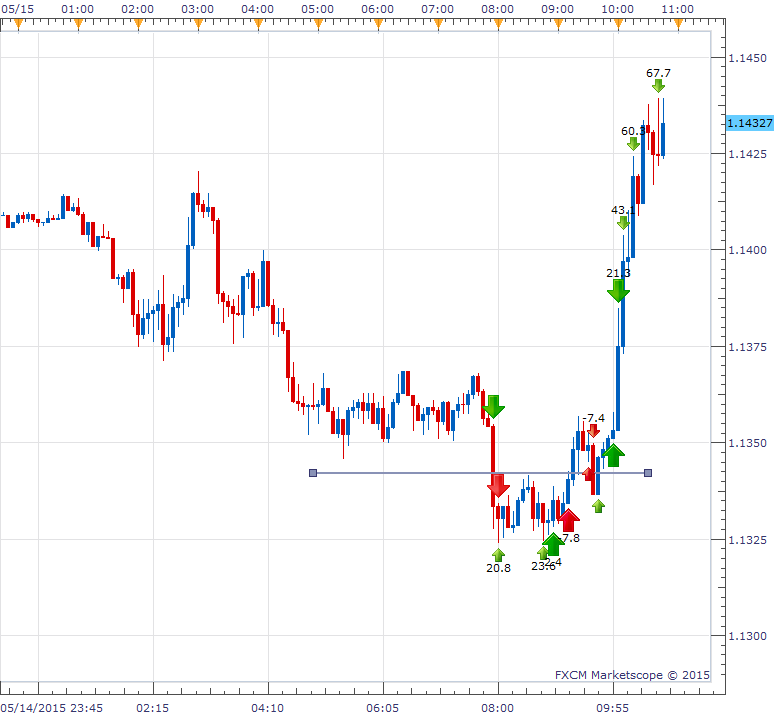Screen dimensions: 783x720
Task: Click the 1.1400 price axis label
Action: point(748,250)
